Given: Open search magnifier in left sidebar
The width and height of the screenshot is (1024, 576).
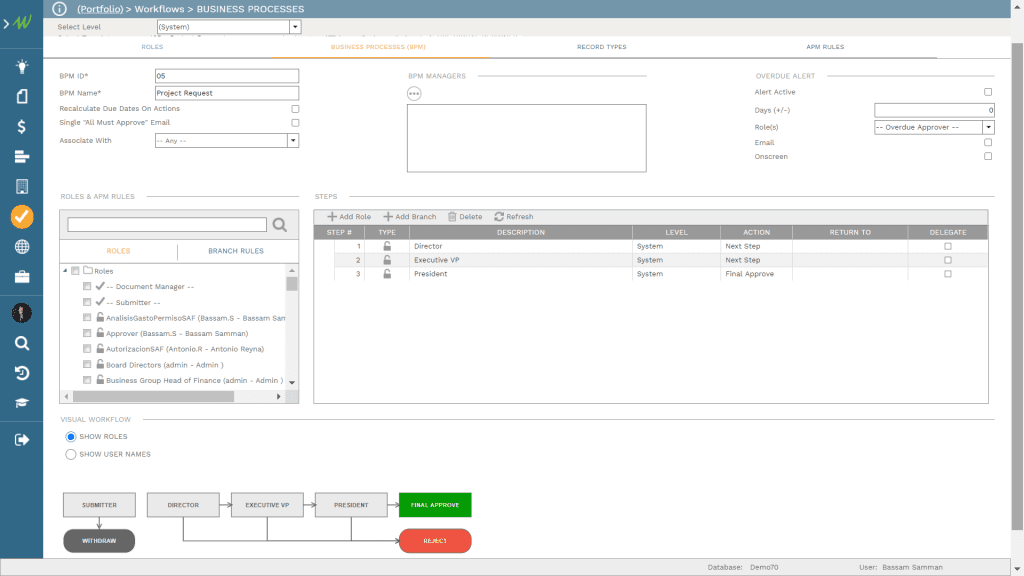Looking at the screenshot, I should 22,344.
